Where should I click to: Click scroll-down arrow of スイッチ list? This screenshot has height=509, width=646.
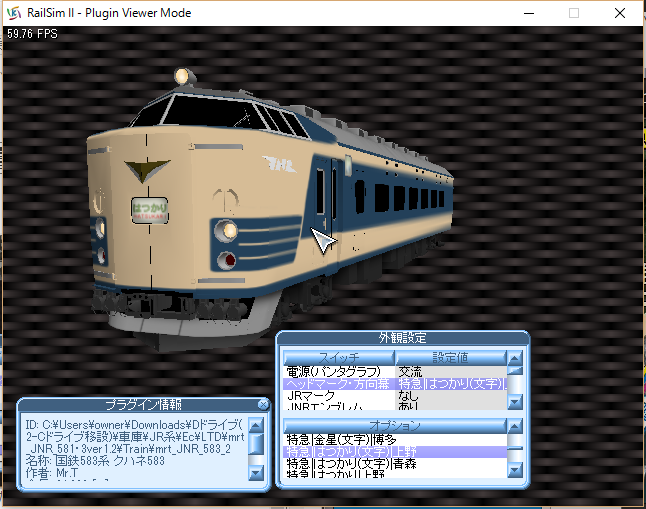(515, 401)
